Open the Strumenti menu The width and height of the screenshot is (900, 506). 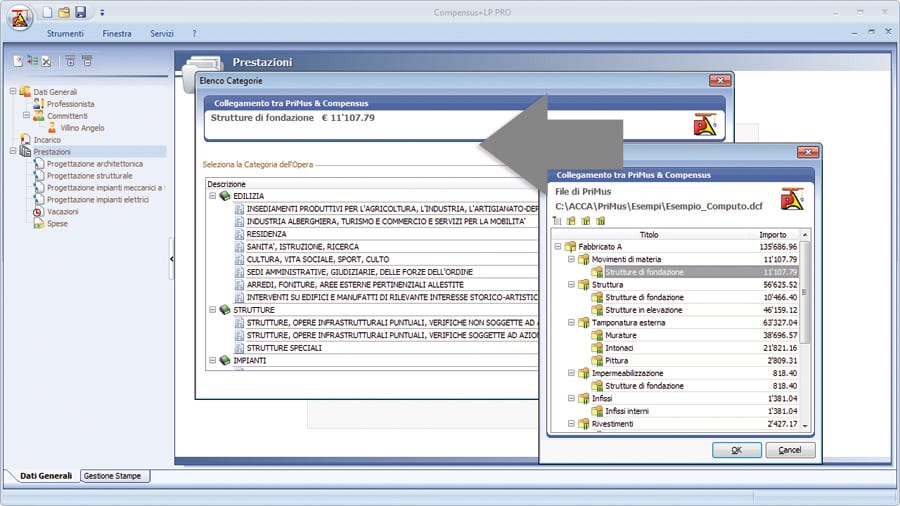pos(65,34)
